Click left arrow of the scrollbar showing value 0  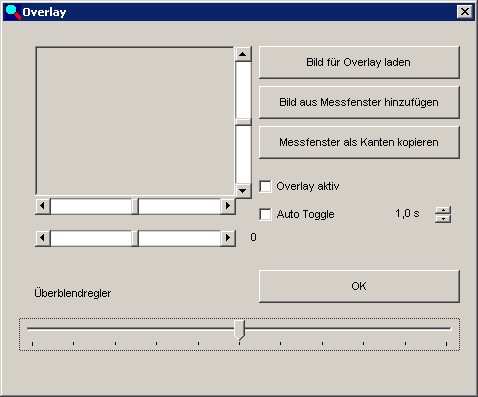pos(43,238)
